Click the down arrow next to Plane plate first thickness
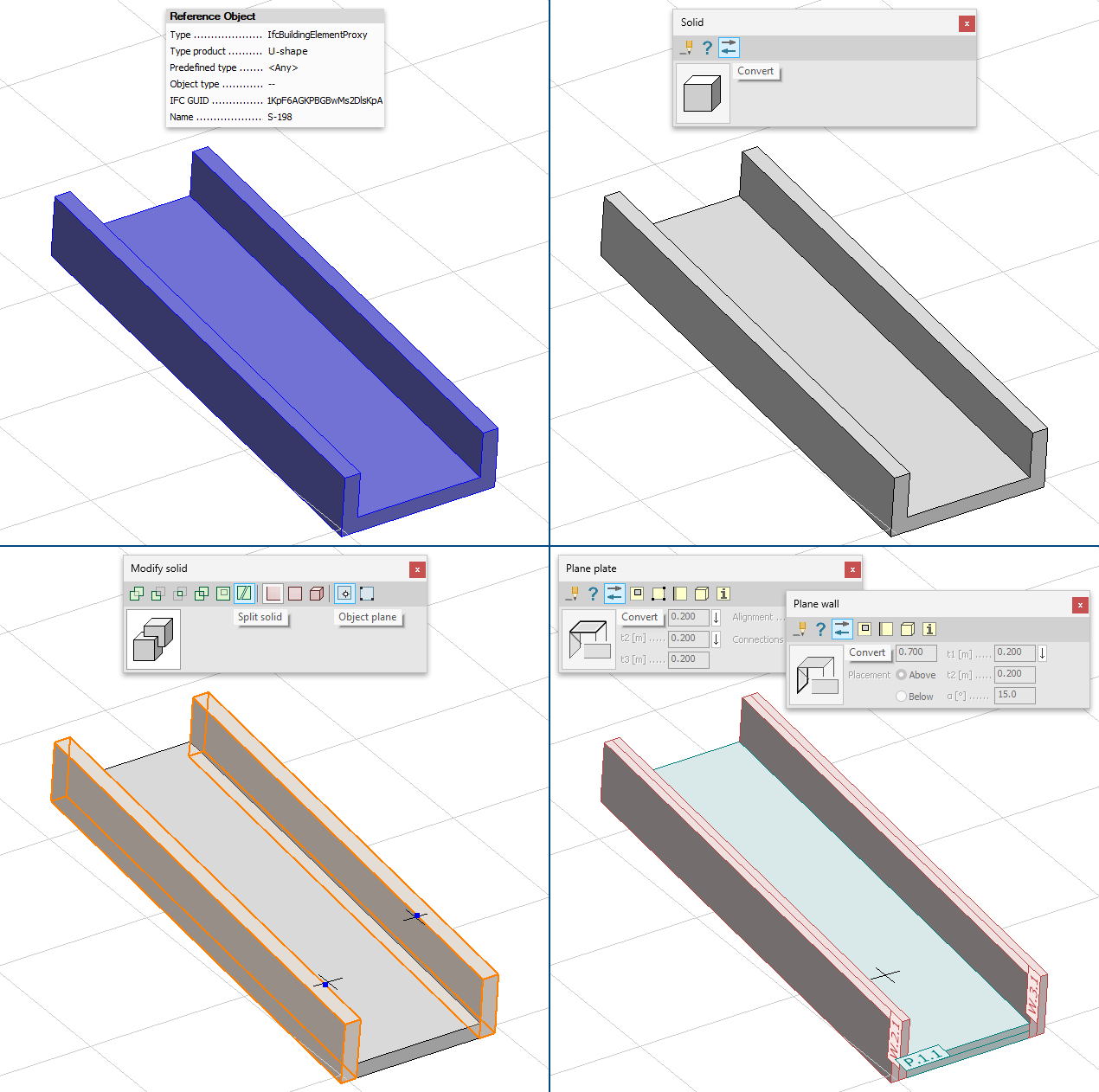 point(717,618)
